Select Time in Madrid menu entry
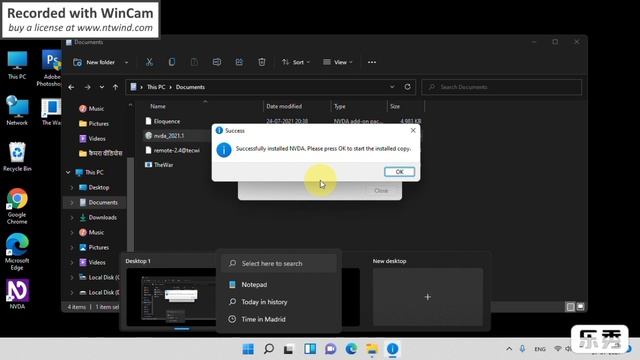Viewport: 640px width, 360px height. [279, 319]
